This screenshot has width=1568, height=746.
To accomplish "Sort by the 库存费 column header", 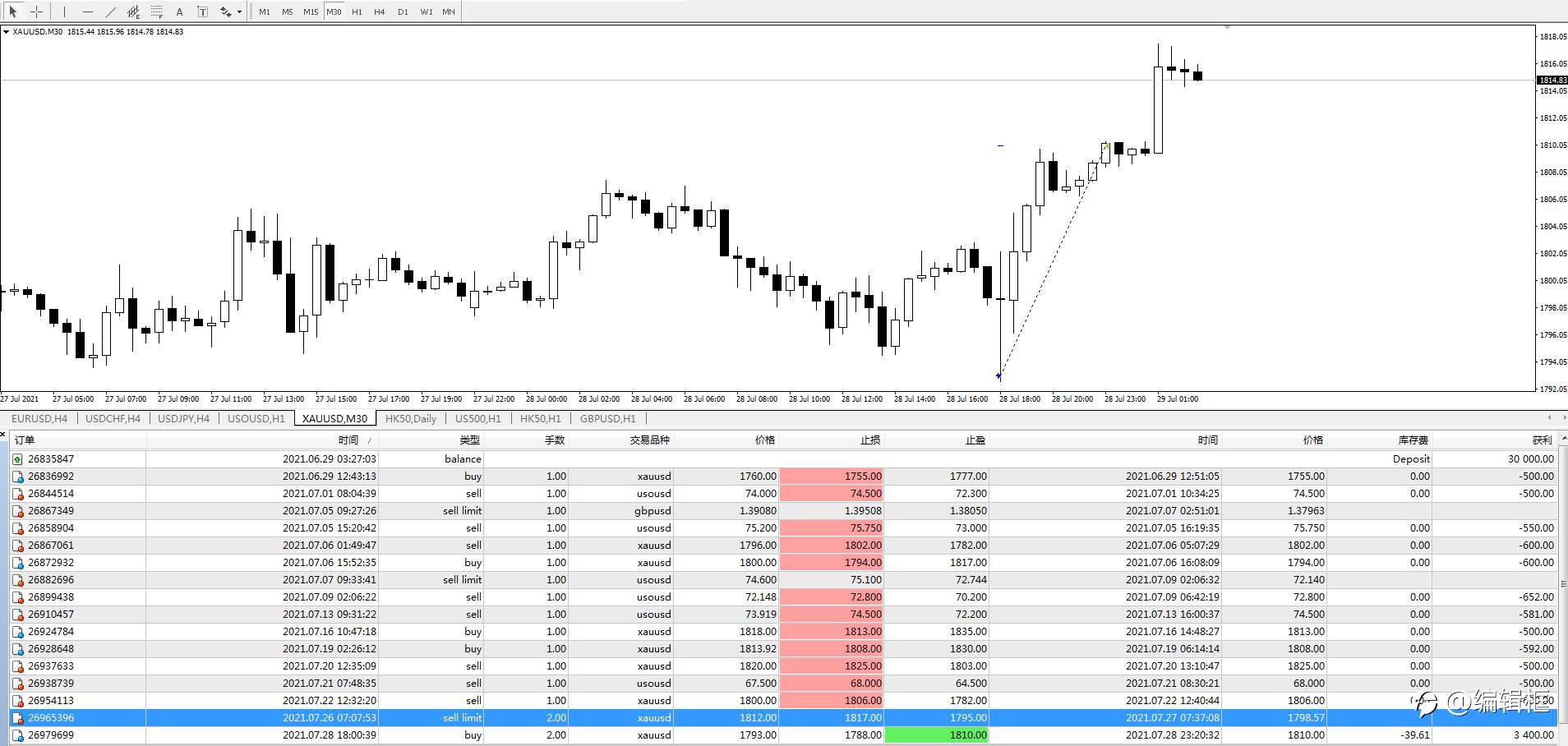I will [x=1414, y=440].
